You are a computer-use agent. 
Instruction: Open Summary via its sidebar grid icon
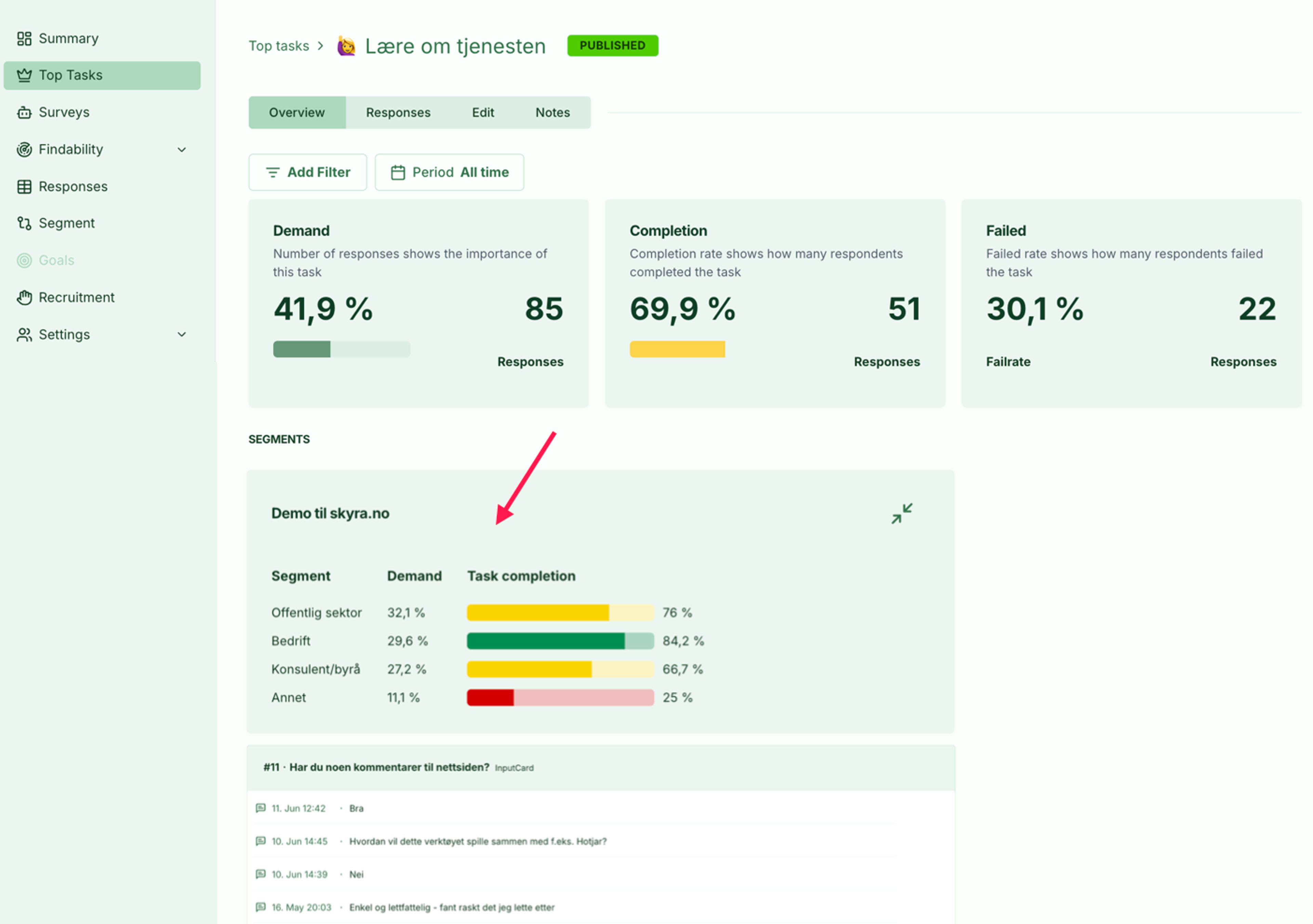point(24,38)
